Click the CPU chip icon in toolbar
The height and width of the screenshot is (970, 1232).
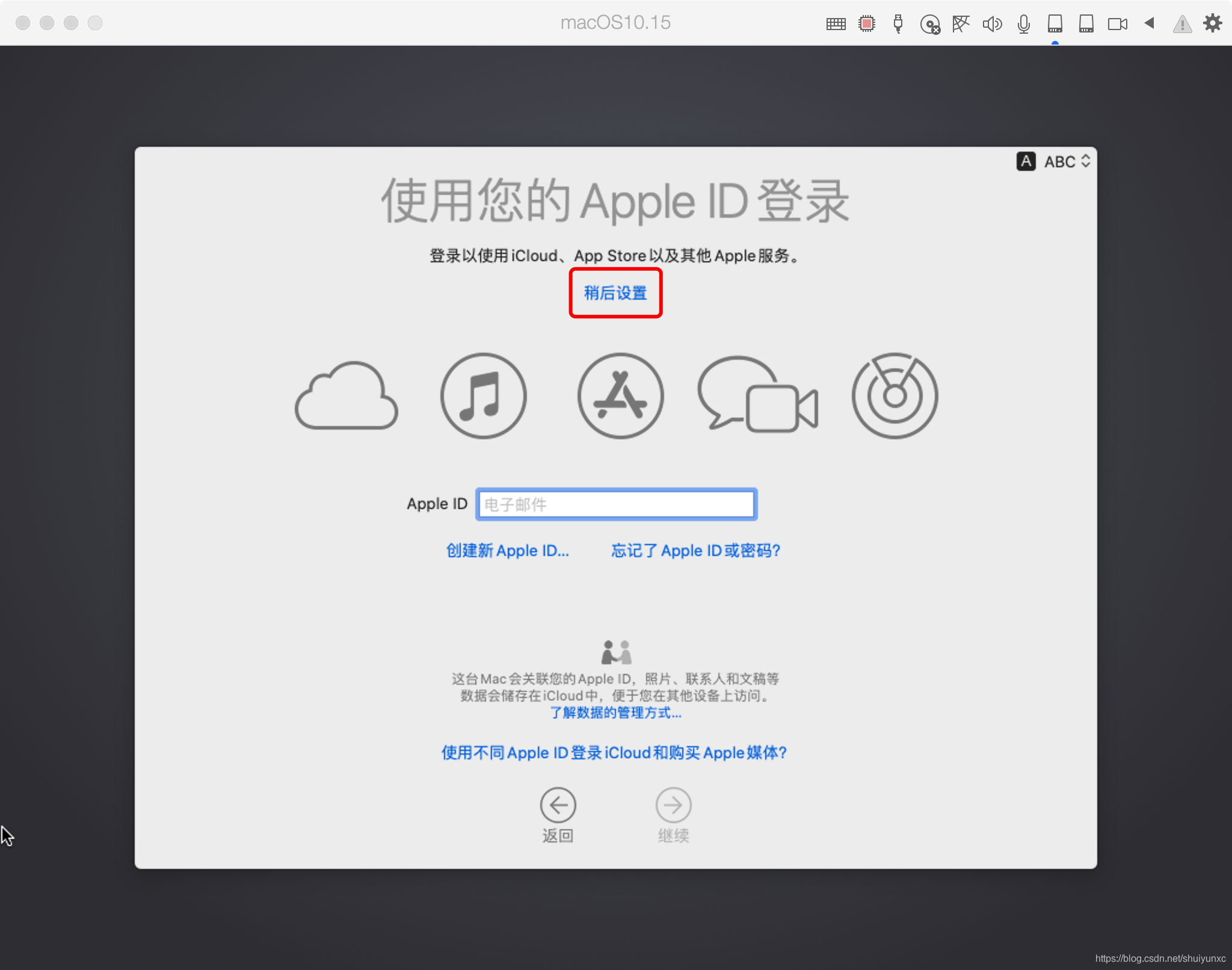867,24
